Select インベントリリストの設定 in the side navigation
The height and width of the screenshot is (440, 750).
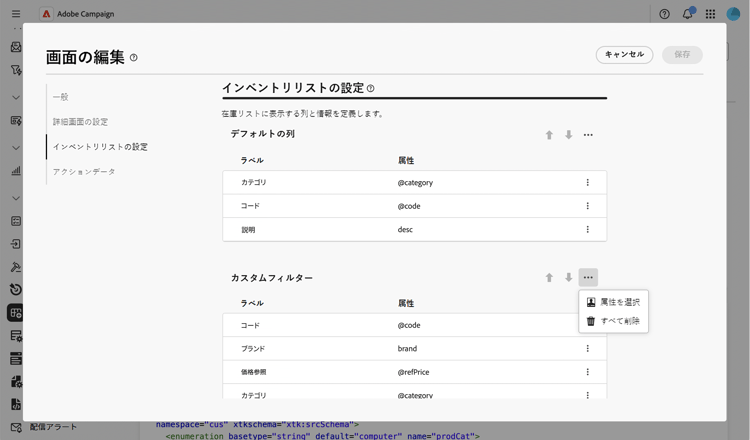(x=100, y=147)
